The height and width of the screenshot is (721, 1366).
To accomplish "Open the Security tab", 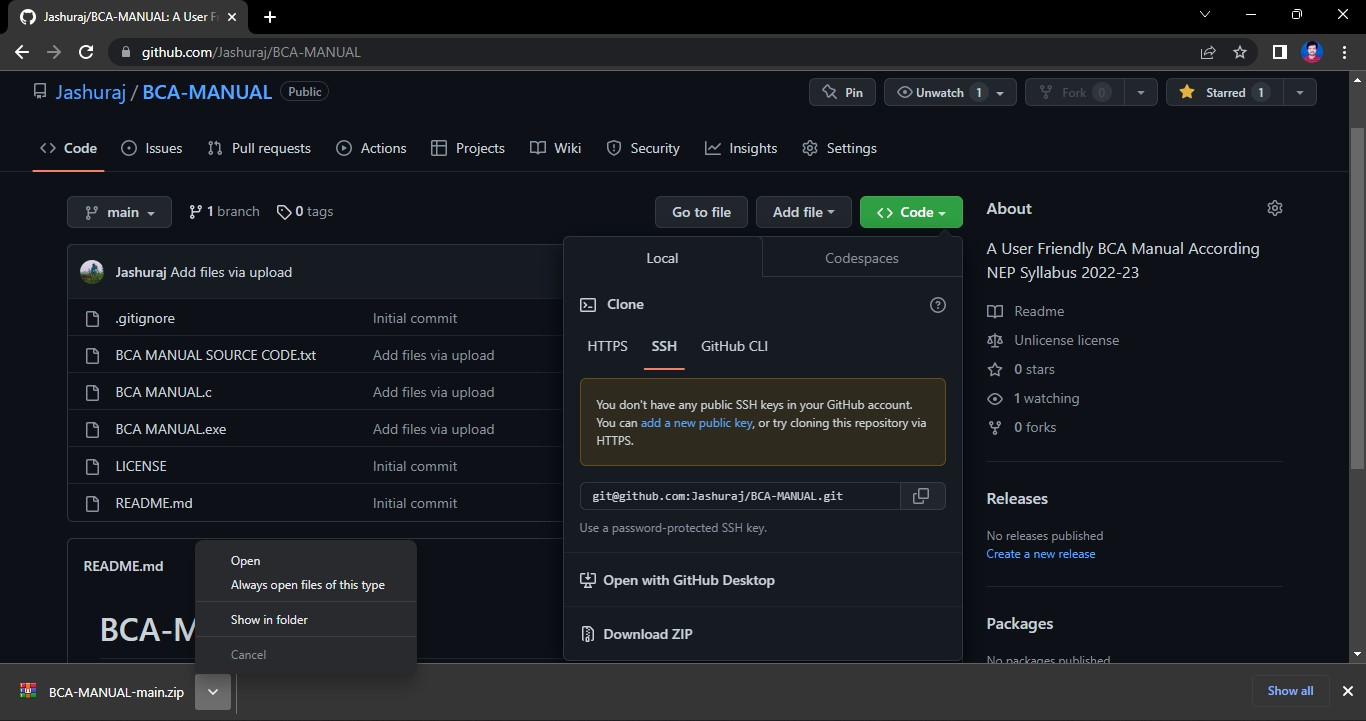I will tap(643, 148).
